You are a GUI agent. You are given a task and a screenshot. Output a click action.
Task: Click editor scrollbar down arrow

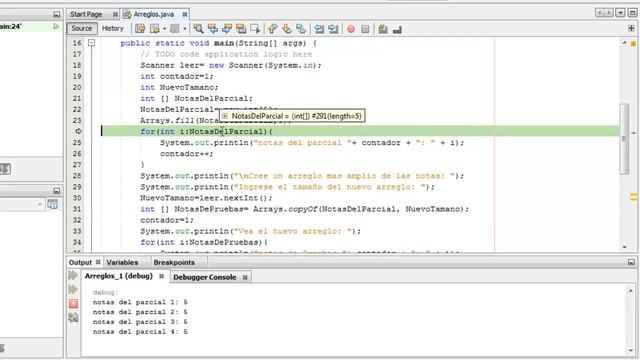click(x=624, y=247)
